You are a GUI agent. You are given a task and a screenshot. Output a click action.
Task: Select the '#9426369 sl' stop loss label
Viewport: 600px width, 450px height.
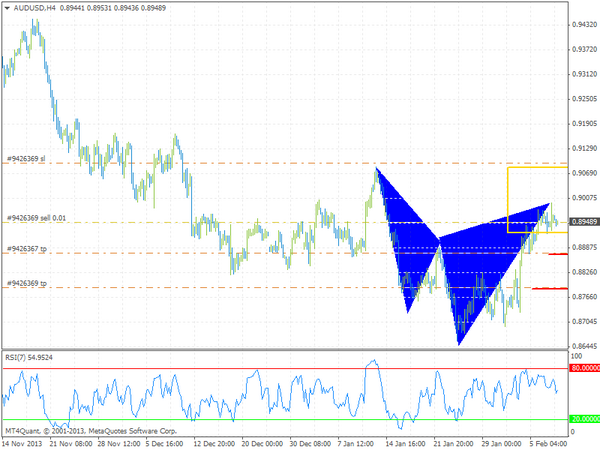pos(26,158)
